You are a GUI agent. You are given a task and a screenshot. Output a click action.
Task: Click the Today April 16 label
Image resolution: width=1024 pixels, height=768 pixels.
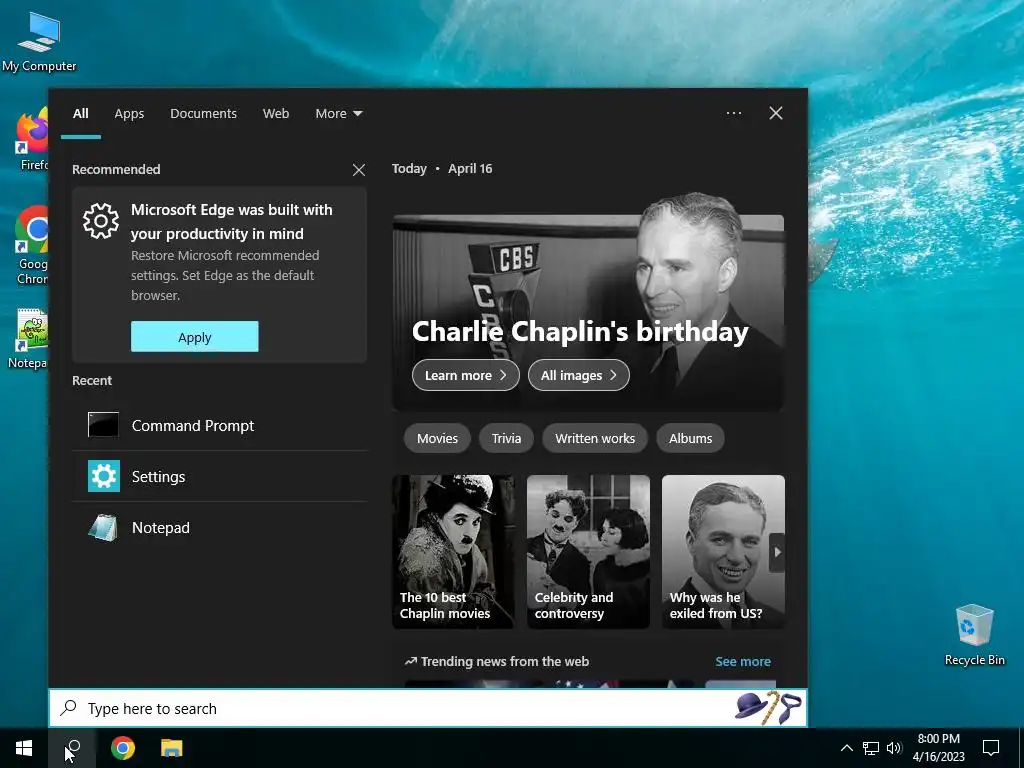442,168
